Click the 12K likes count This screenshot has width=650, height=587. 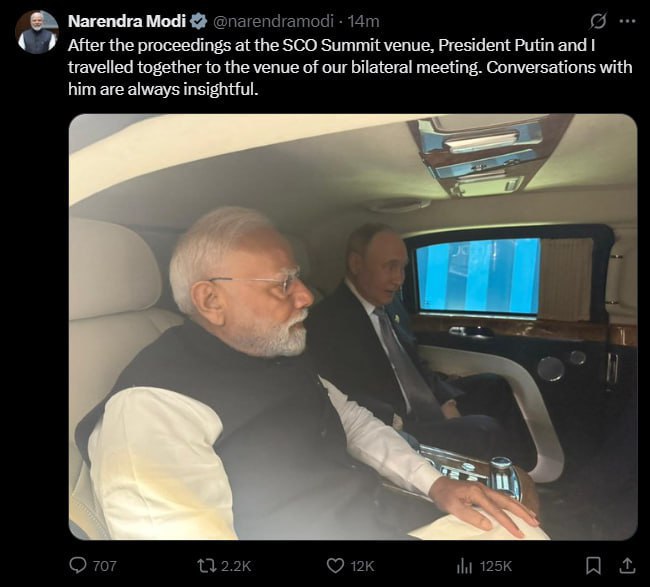[363, 566]
